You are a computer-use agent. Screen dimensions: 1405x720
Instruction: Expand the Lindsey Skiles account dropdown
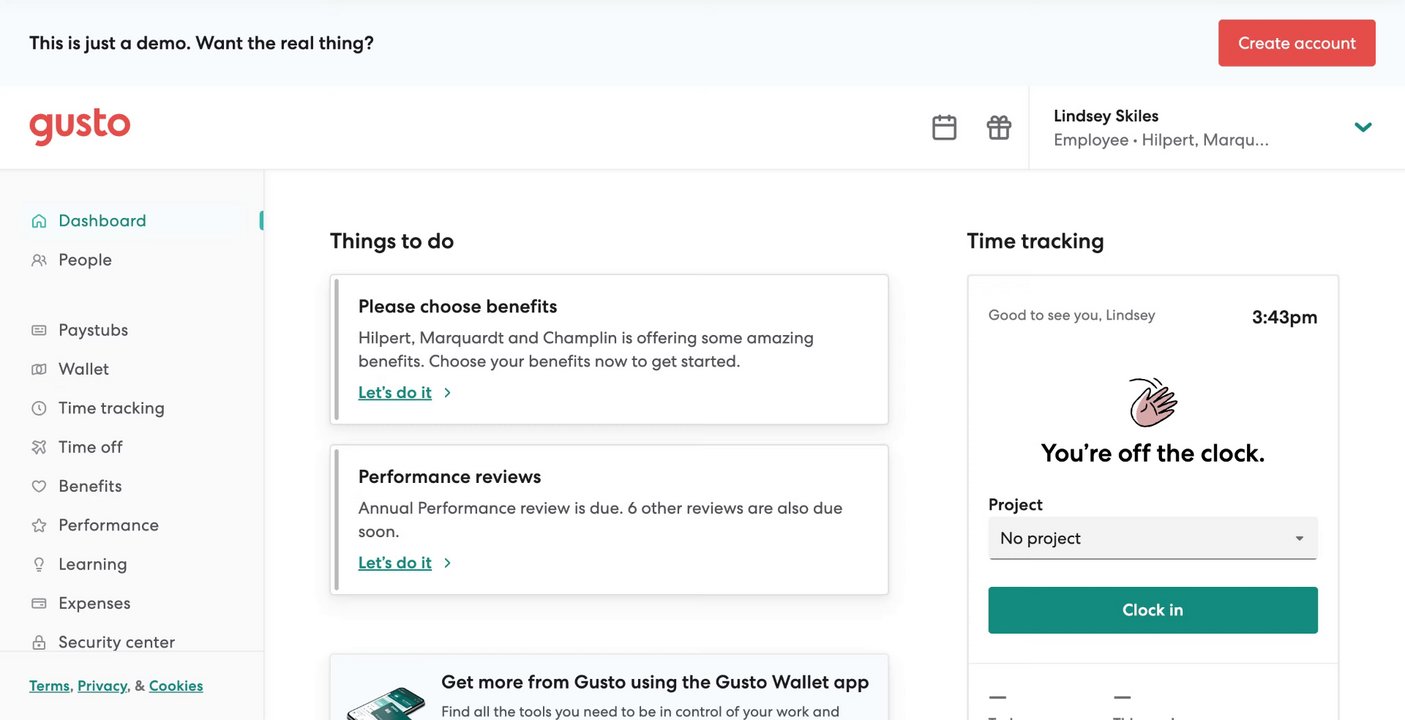1362,127
